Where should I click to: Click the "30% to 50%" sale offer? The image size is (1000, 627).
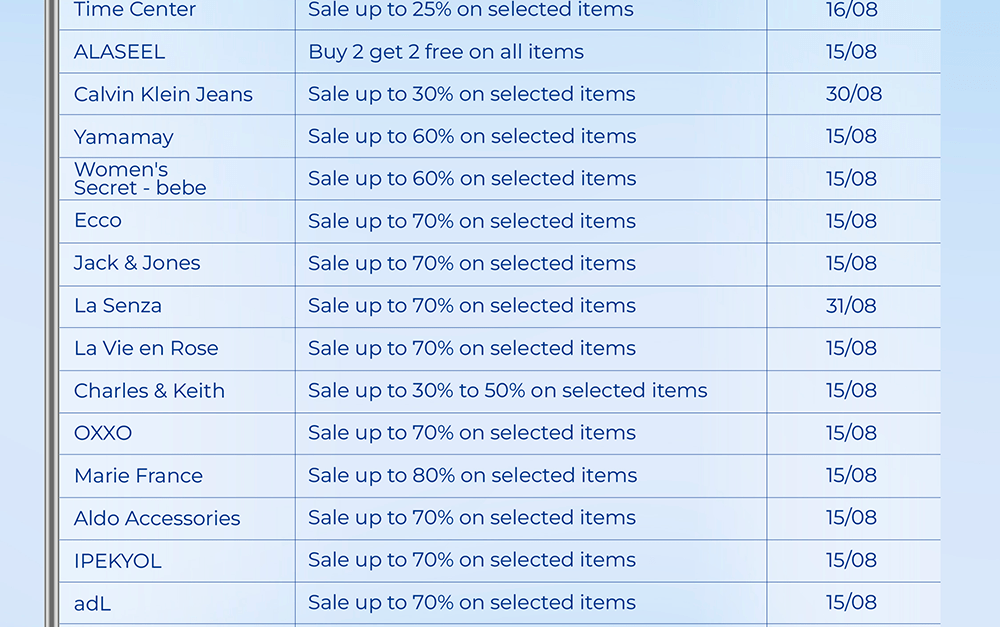507,391
